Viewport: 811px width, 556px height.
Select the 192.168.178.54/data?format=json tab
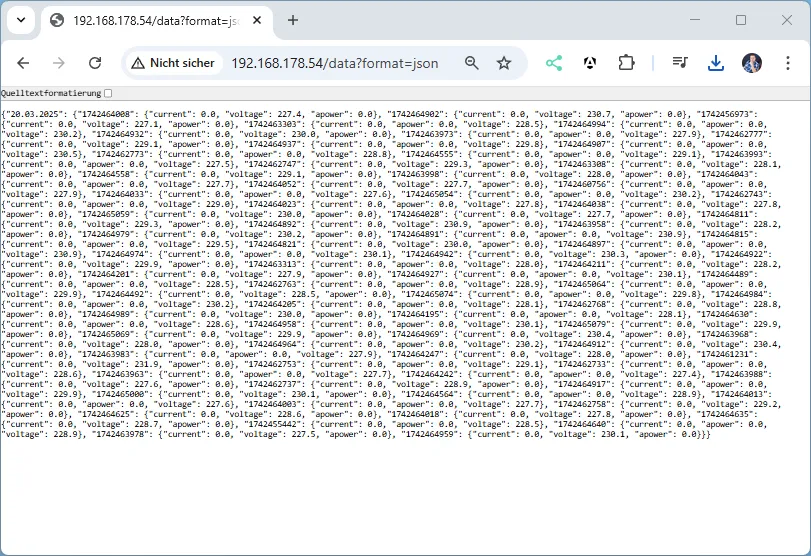156,21
